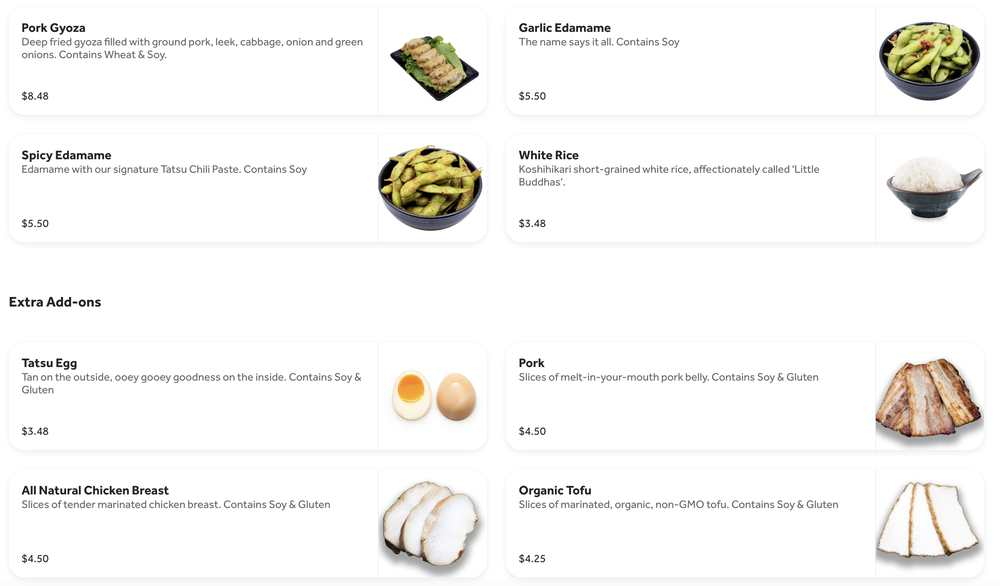
Task: Choose the Pork add-on title
Action: point(531,363)
